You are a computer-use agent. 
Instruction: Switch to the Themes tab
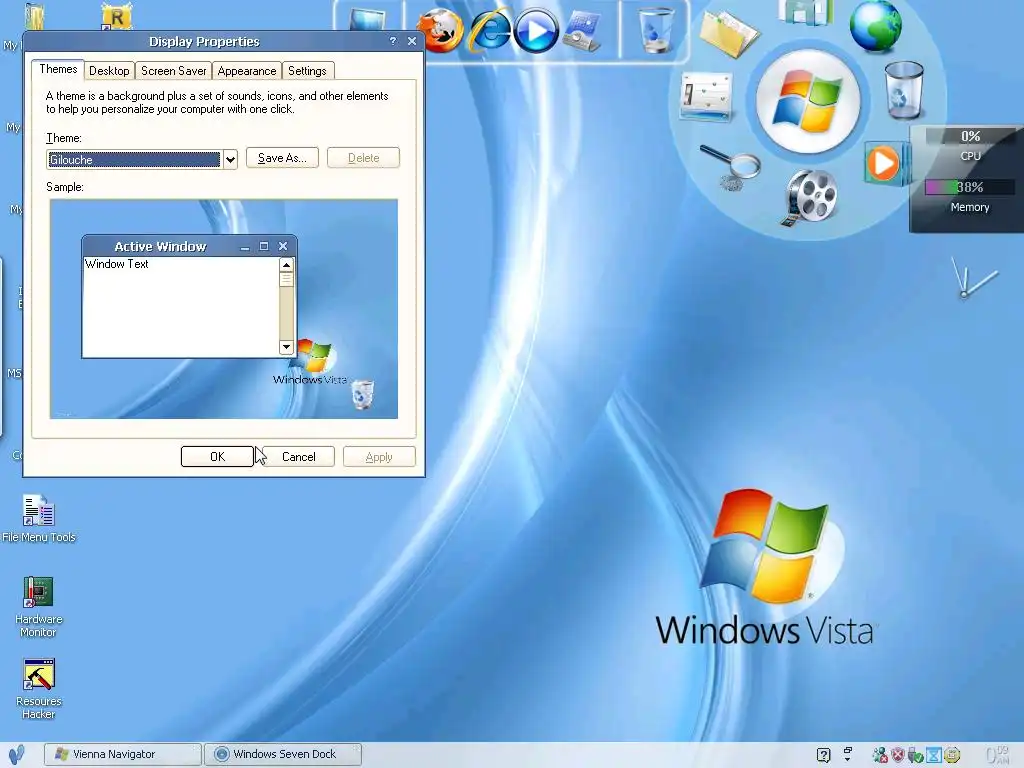(58, 69)
